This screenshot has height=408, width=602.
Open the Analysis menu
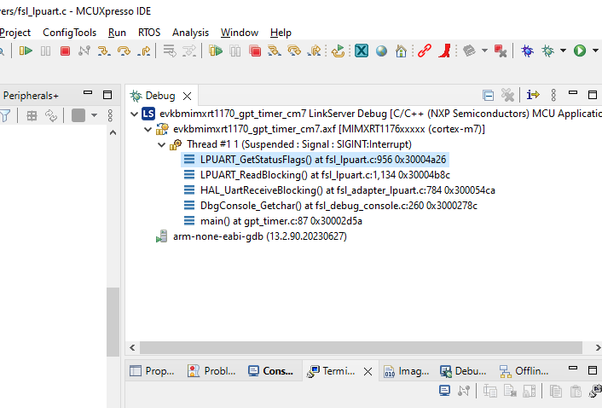190,33
